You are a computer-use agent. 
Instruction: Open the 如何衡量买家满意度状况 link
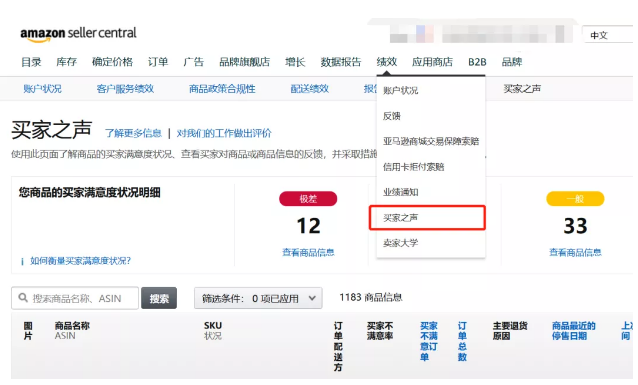(x=81, y=261)
